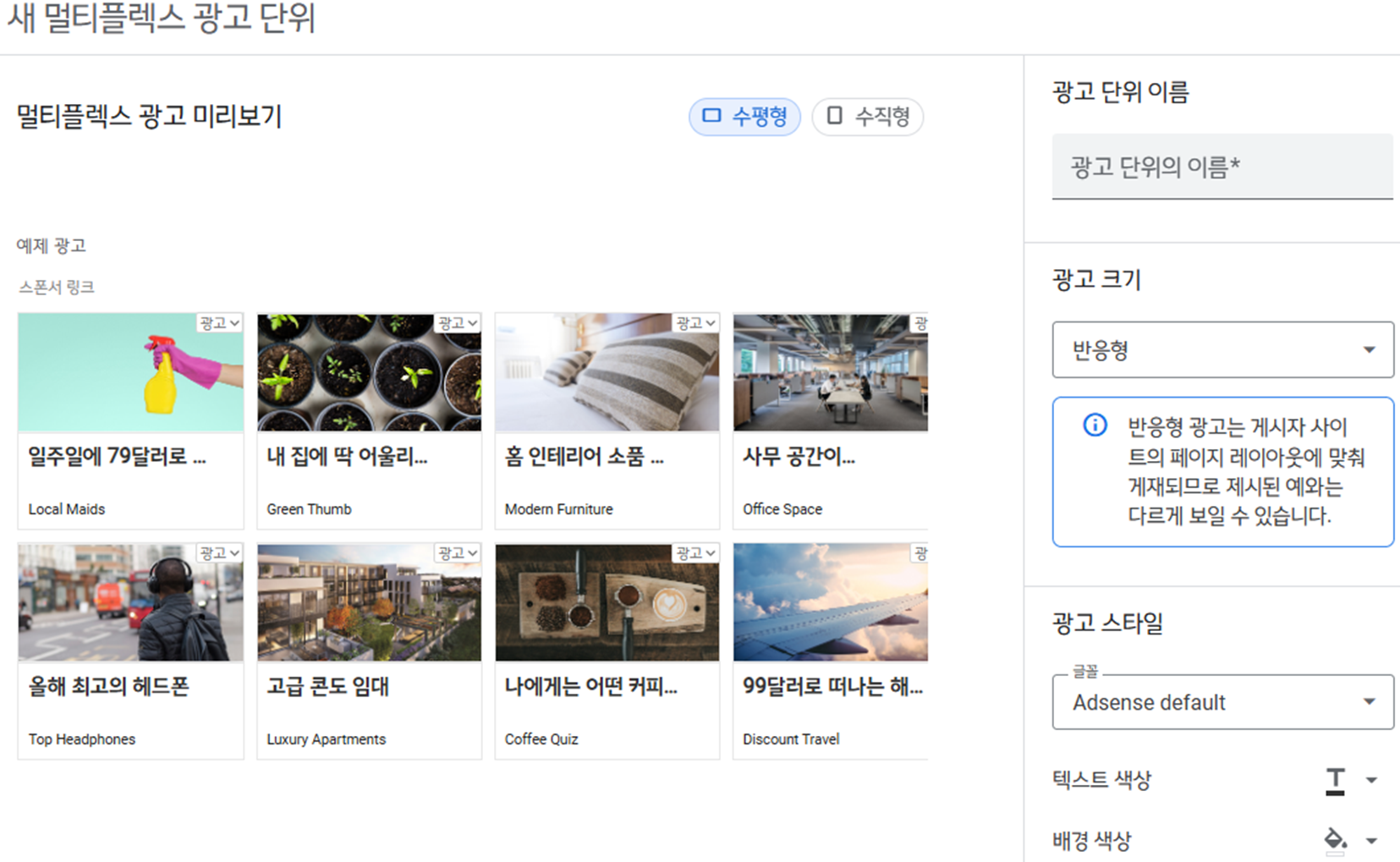Open 광고 menu on Local Maids ad
The width and height of the screenshot is (1400, 862).
(x=220, y=323)
